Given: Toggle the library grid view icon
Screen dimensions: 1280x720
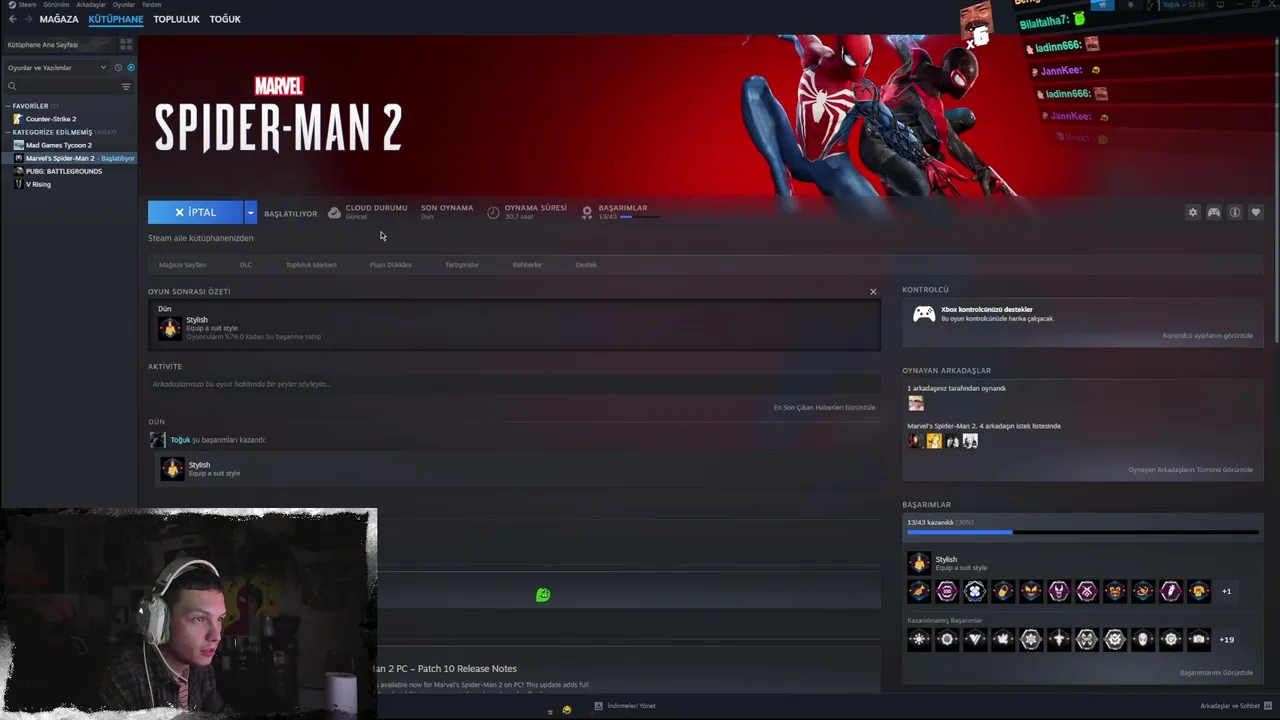Looking at the screenshot, I should coord(126,45).
